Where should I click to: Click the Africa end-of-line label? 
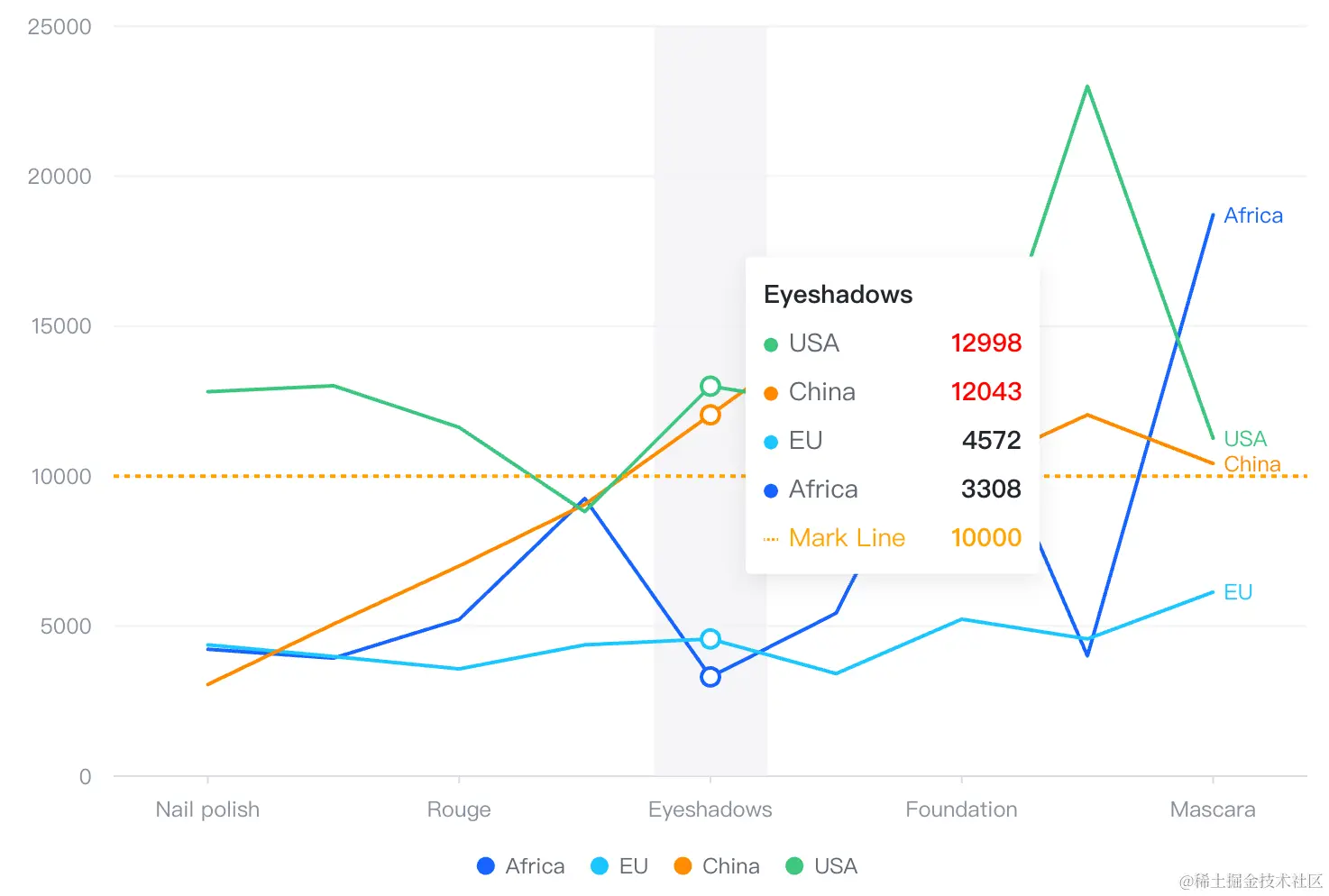pos(1253,215)
